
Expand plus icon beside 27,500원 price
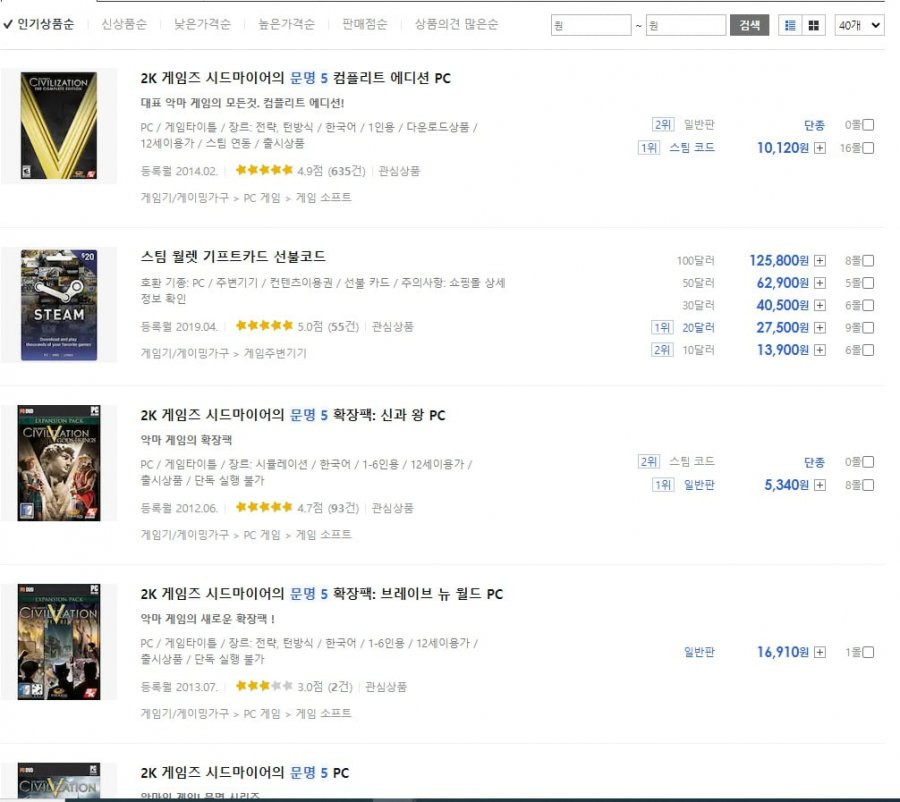820,328
